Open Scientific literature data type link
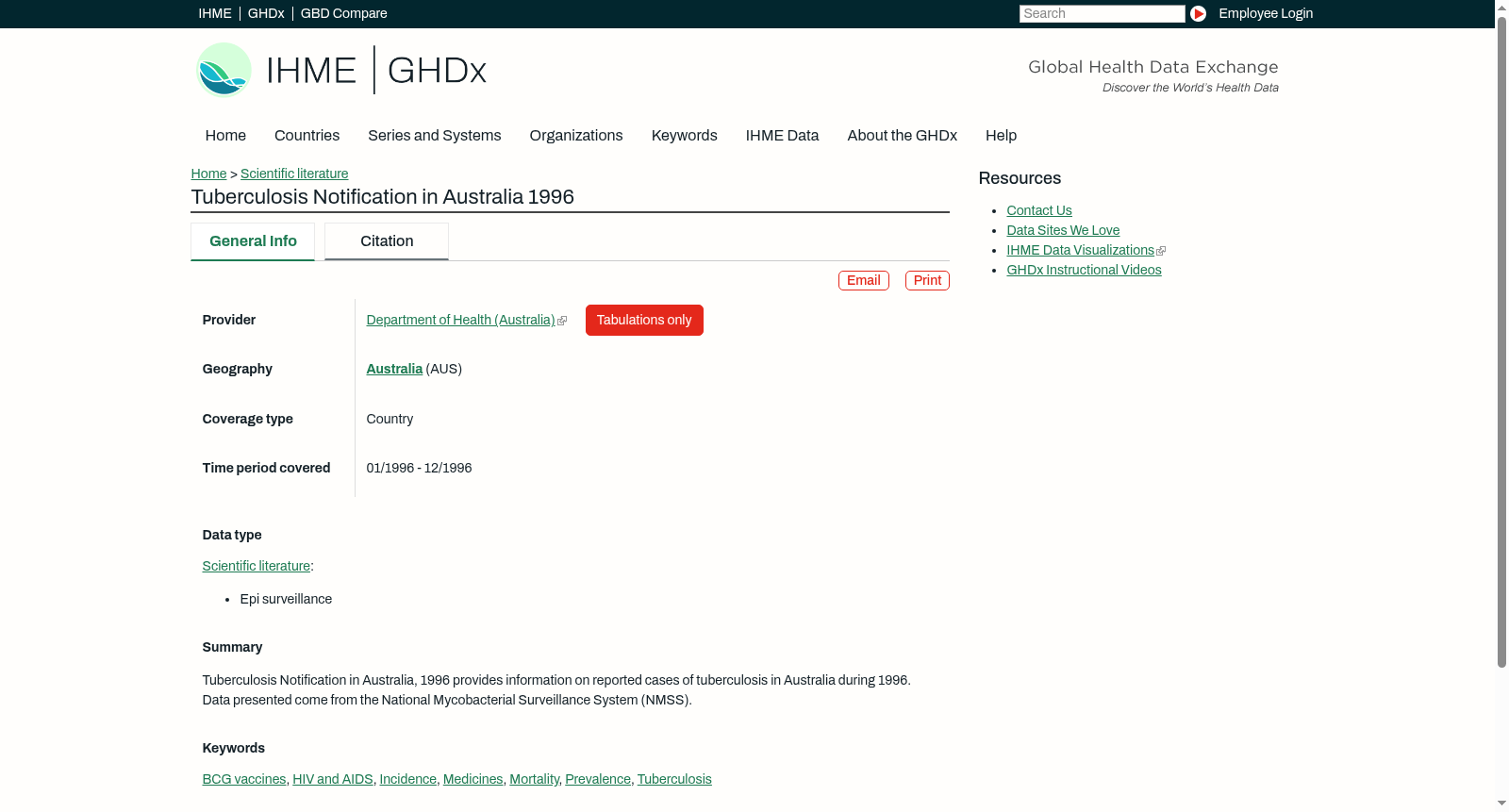The width and height of the screenshot is (1509, 812). pyautogui.click(x=257, y=567)
